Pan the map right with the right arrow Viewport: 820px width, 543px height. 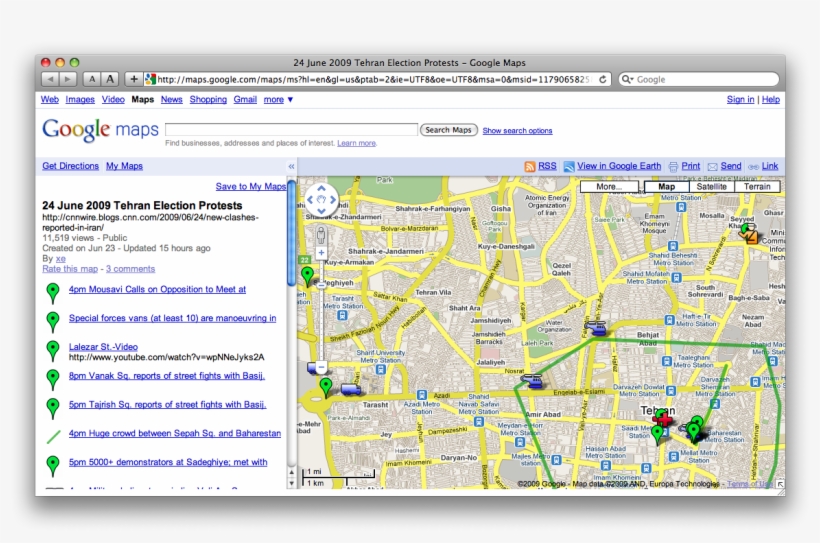point(333,199)
